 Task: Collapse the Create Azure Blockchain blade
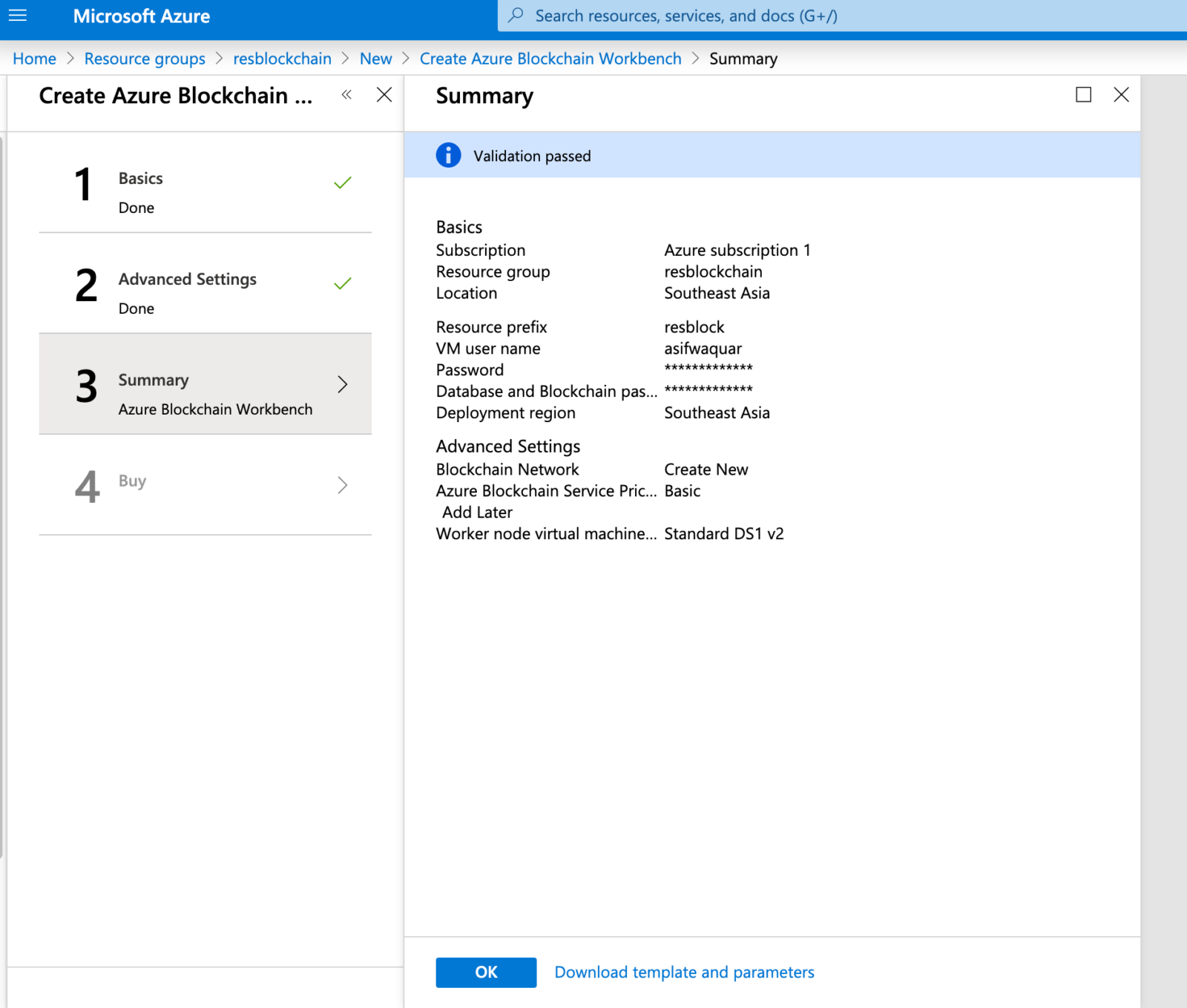(x=346, y=94)
